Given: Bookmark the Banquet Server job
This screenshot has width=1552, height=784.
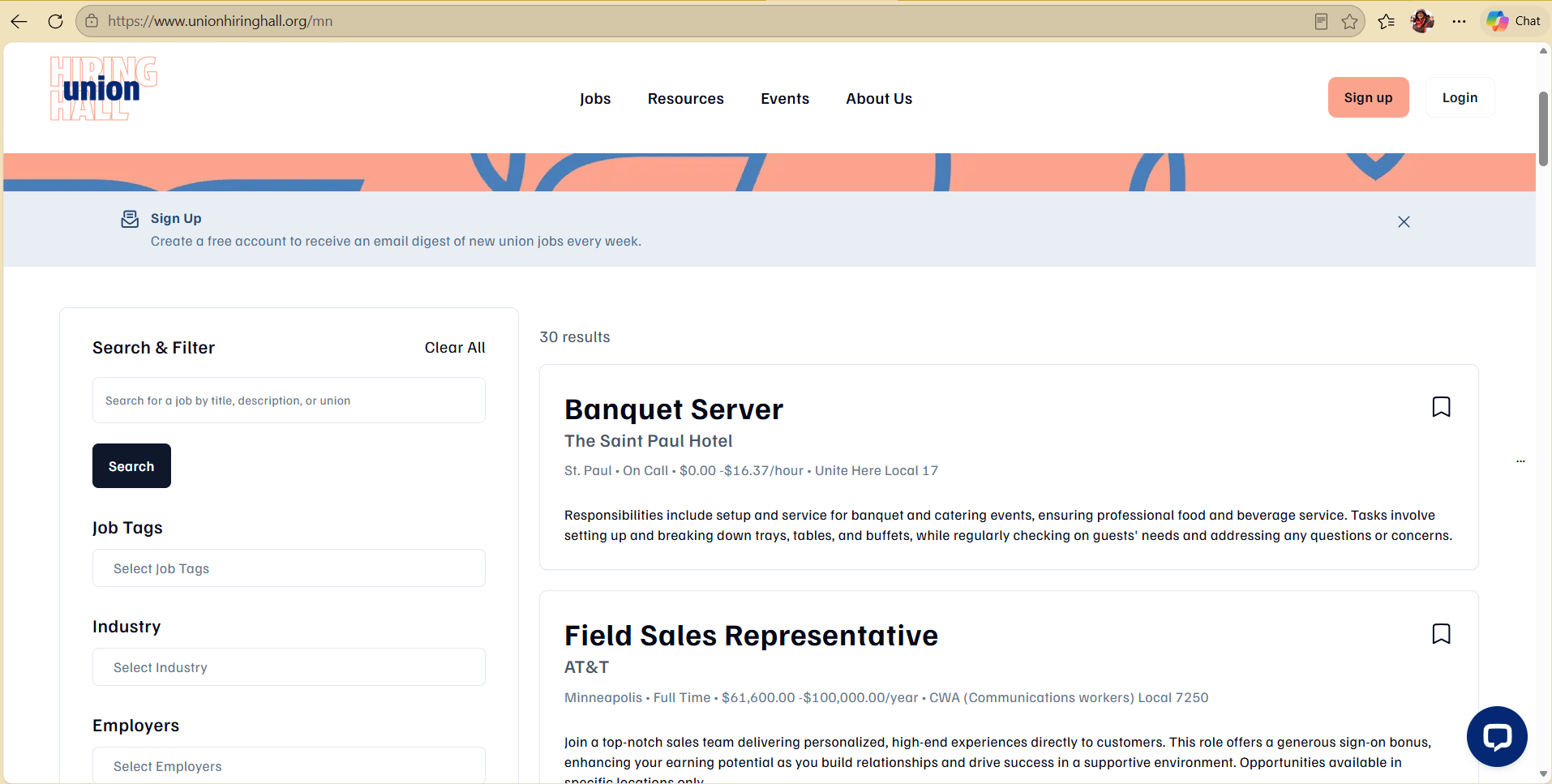Looking at the screenshot, I should 1441,407.
